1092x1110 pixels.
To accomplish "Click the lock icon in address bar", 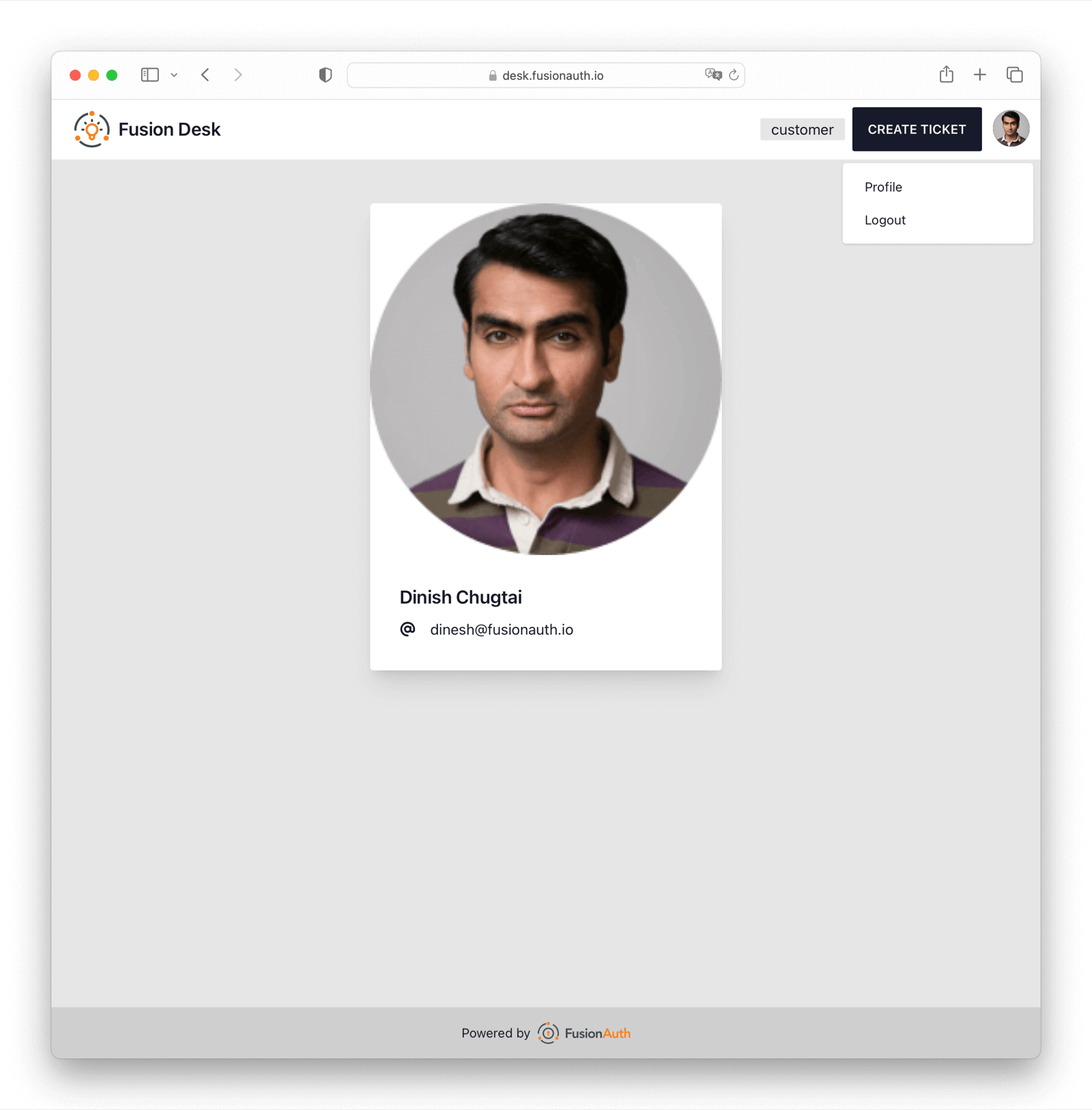I will 493,76.
